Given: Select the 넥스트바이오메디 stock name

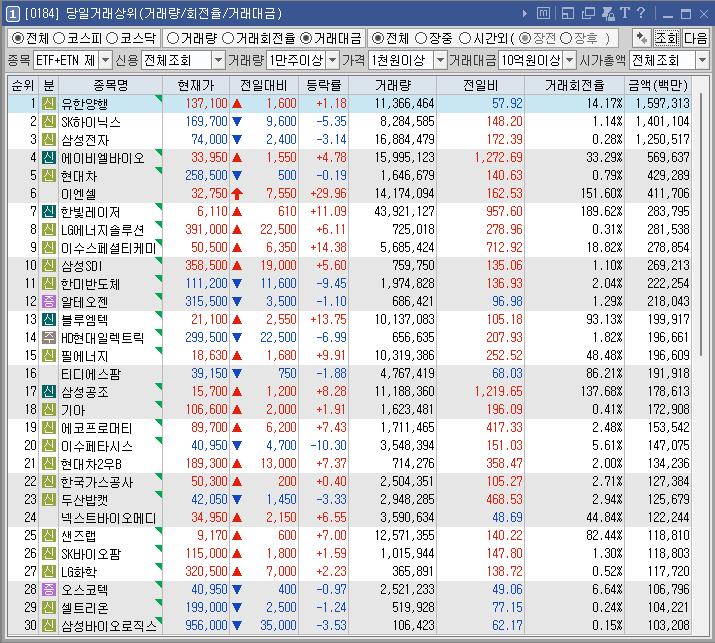Looking at the screenshot, I should [x=109, y=518].
